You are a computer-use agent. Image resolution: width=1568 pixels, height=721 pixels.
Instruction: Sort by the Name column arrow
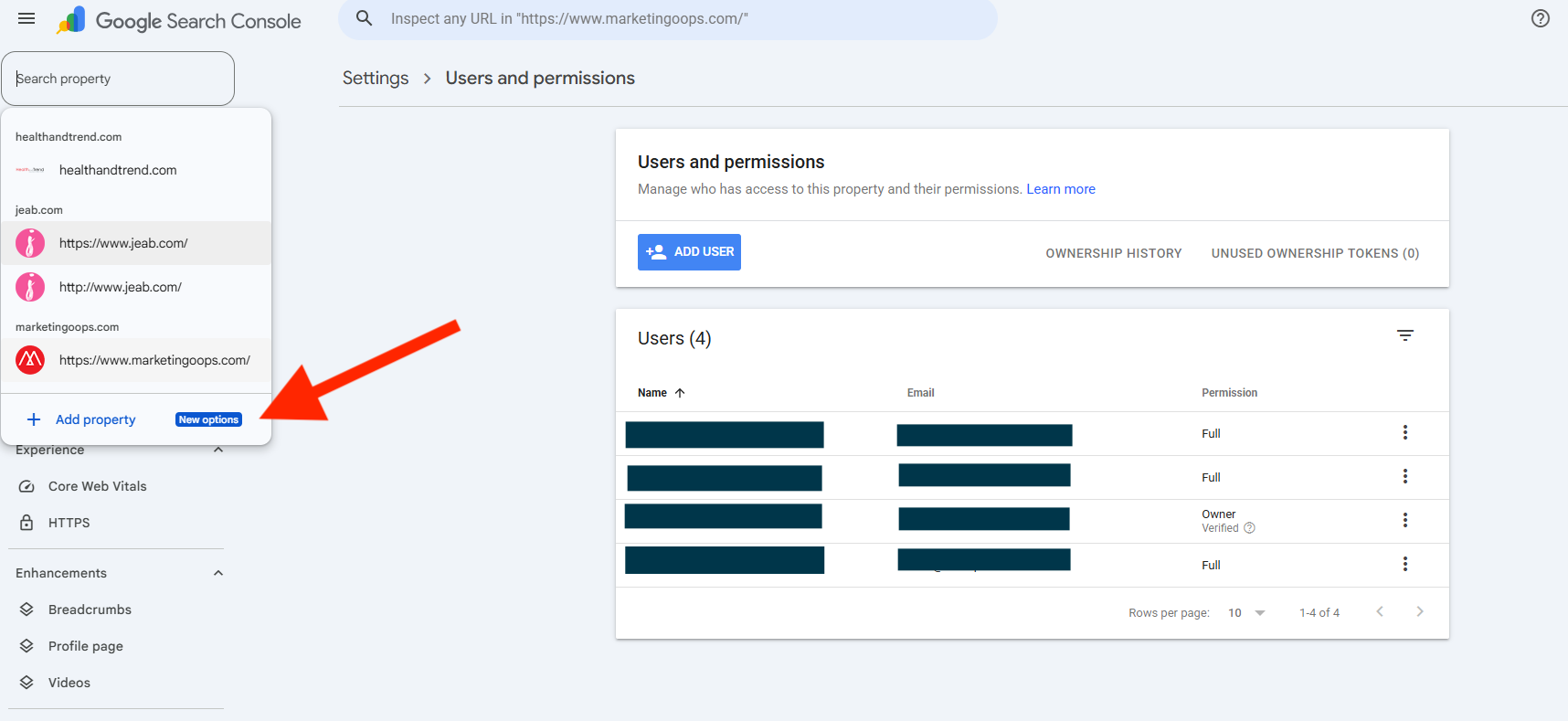pyautogui.click(x=680, y=393)
